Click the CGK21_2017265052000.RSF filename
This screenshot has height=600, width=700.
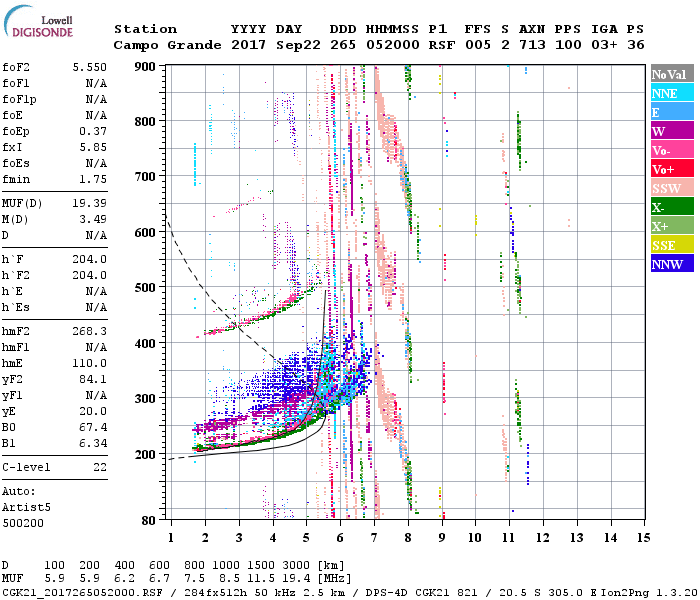(82, 592)
